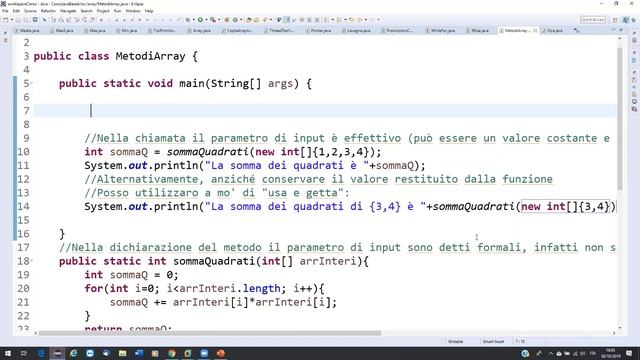Image resolution: width=640 pixels, height=360 pixels.
Task: Open the Eclipse taskbar button
Action: (57, 353)
